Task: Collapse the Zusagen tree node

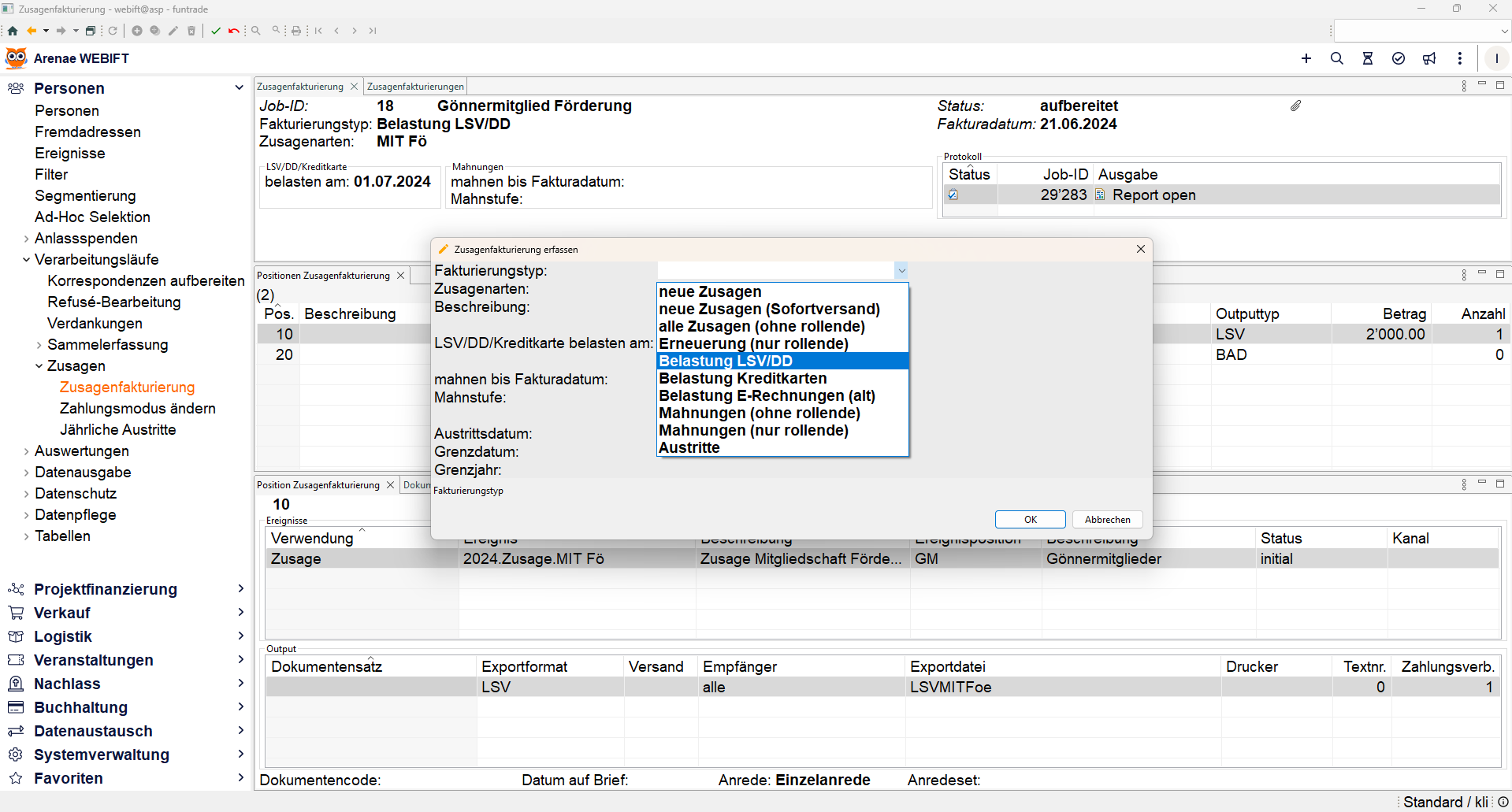Action: click(39, 366)
